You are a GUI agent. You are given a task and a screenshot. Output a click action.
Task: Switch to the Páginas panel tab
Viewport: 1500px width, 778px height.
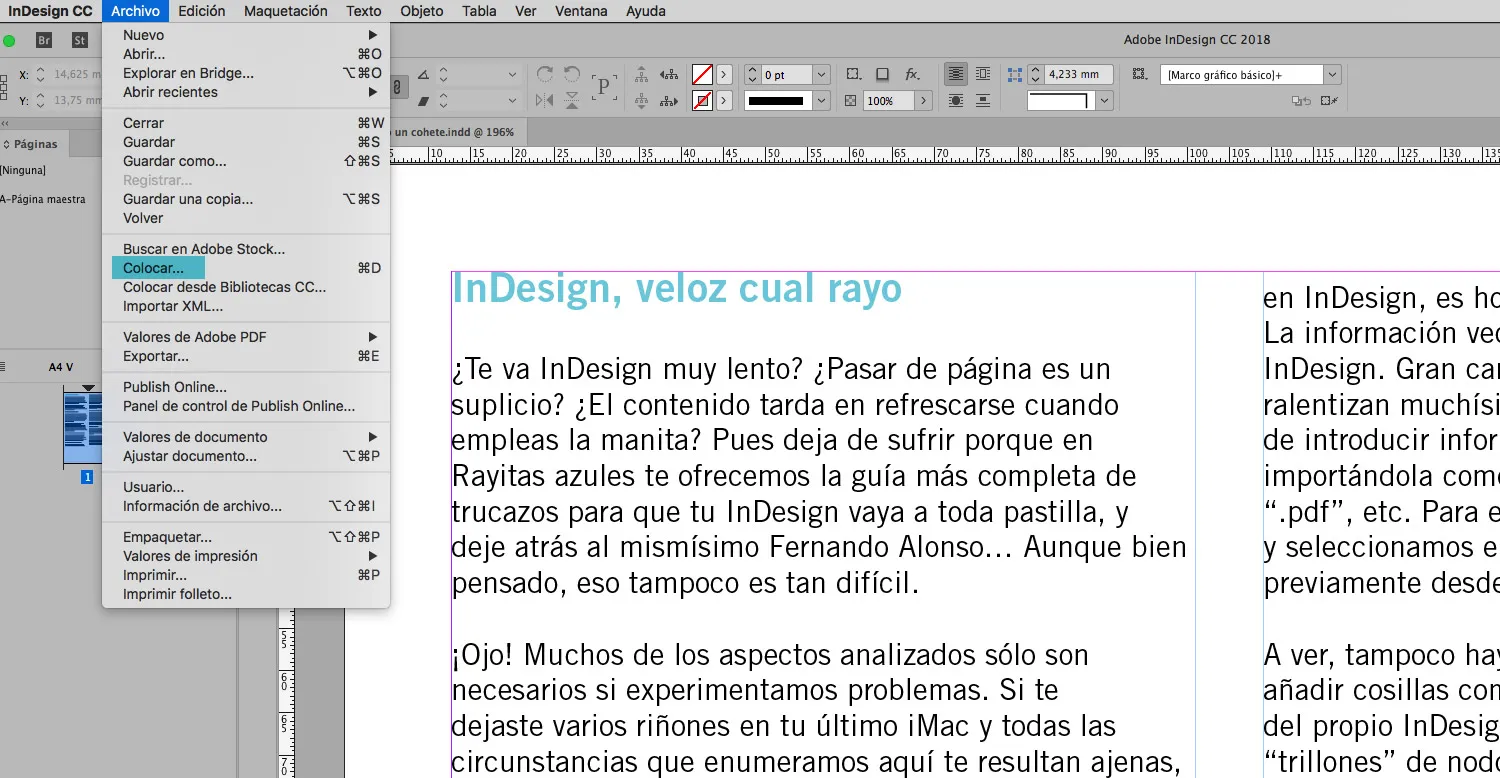click(35, 144)
